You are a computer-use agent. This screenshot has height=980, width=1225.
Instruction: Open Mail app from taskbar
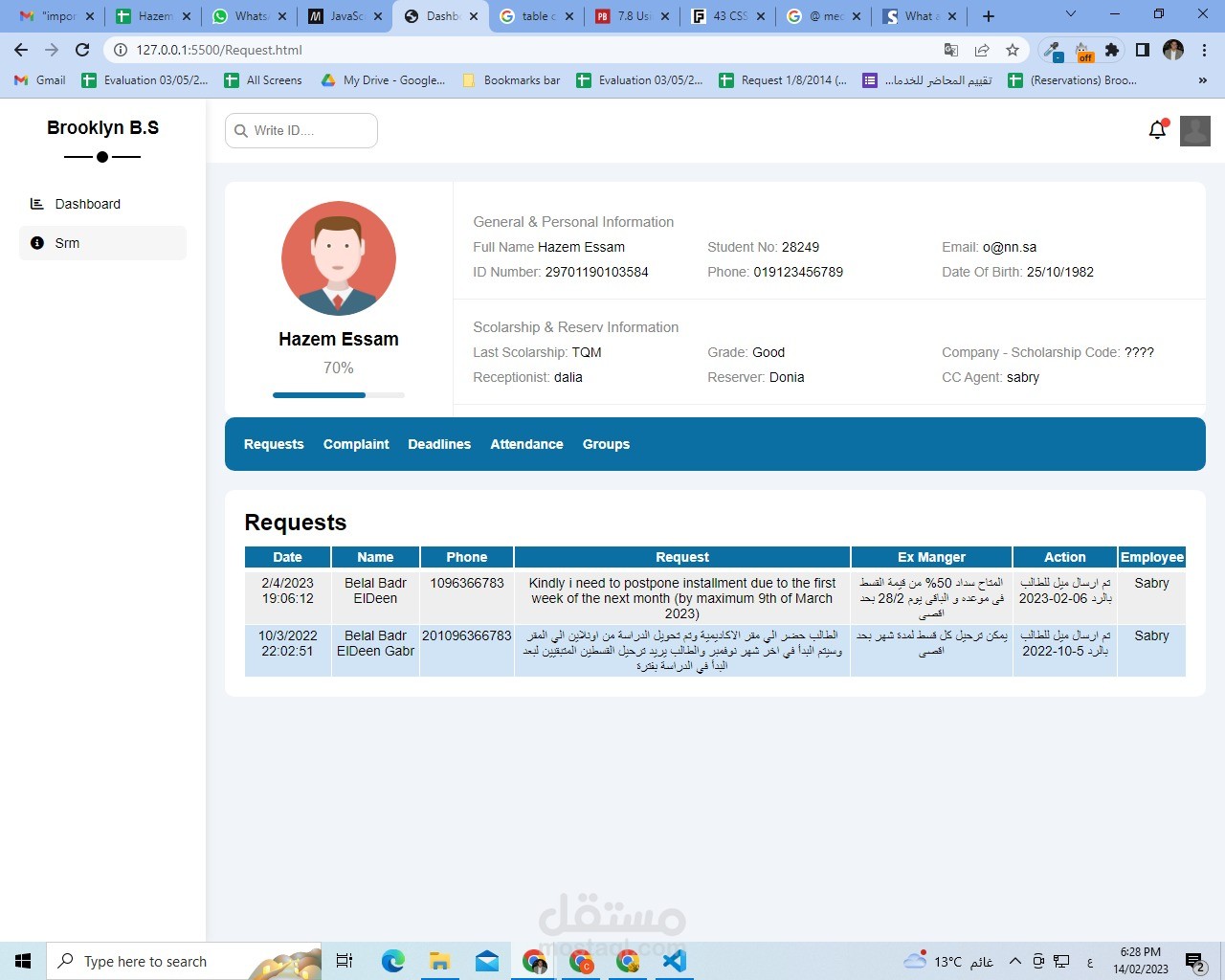pos(486,961)
